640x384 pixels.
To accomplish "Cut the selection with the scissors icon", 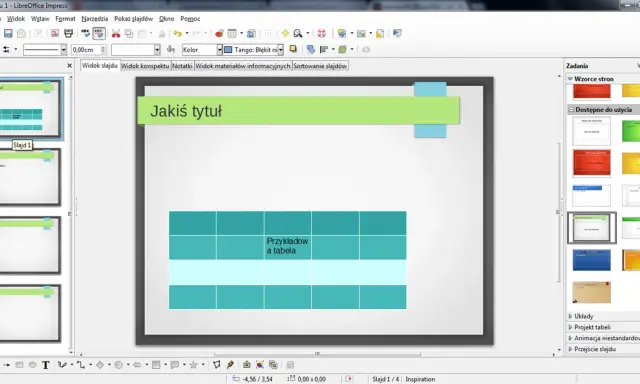I will tap(116, 33).
